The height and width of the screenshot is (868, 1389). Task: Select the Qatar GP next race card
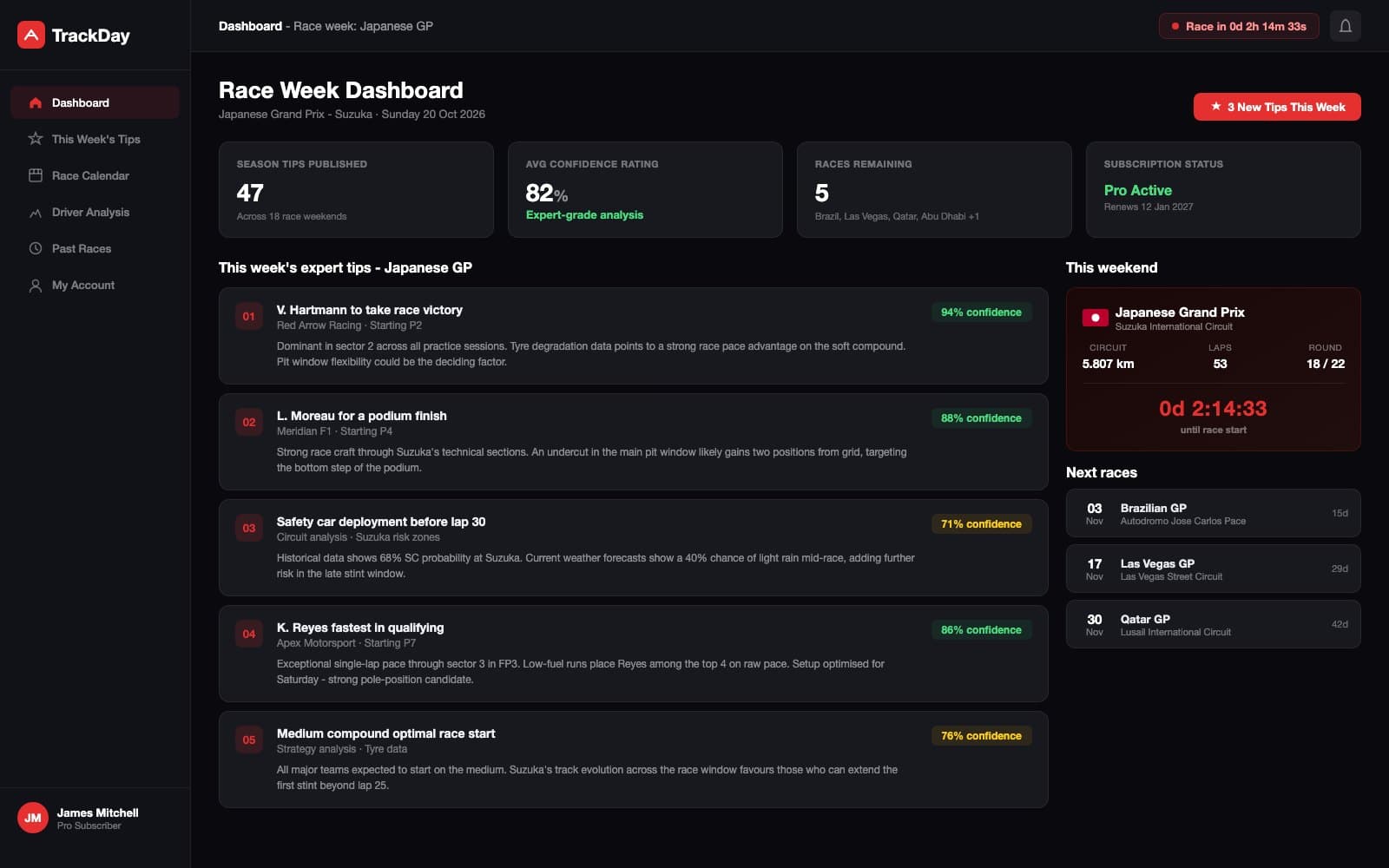coord(1214,624)
